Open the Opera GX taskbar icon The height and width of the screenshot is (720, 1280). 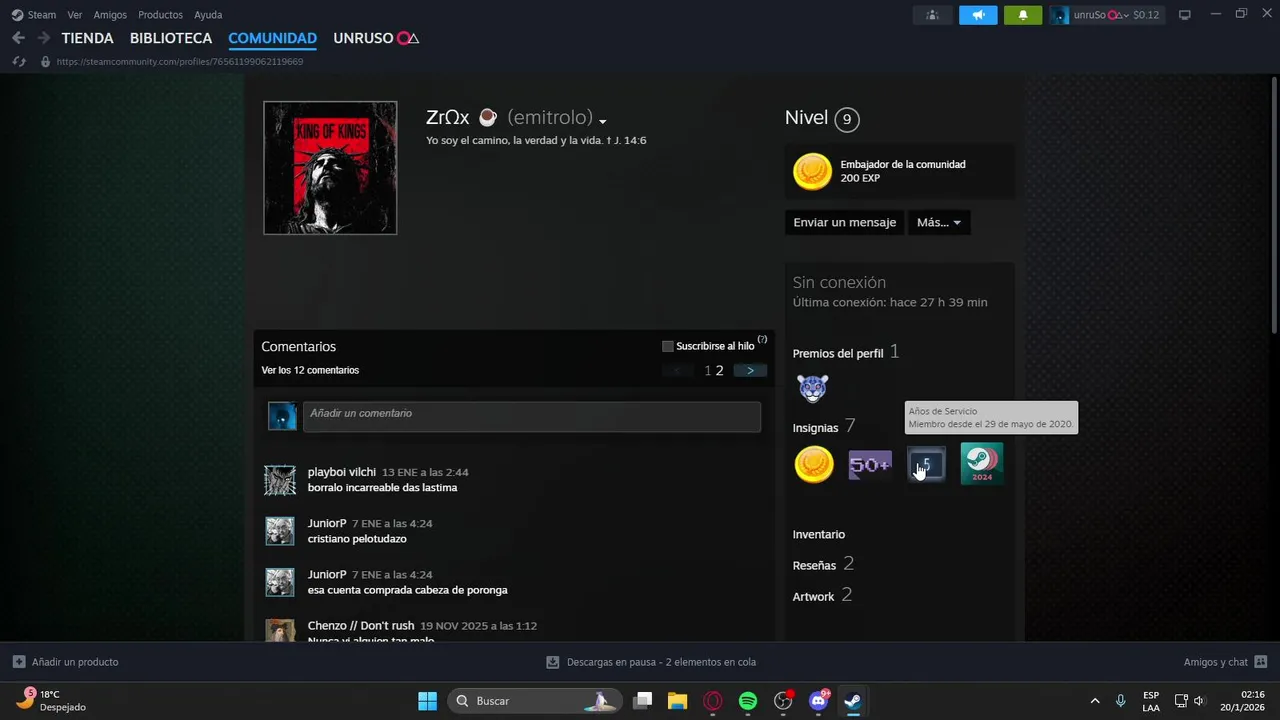point(713,701)
